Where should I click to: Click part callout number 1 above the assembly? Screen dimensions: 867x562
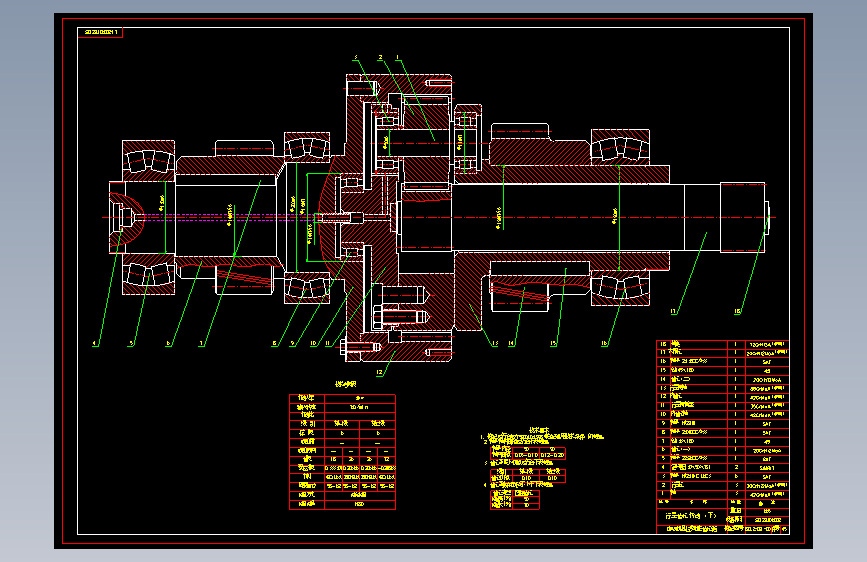pos(398,57)
